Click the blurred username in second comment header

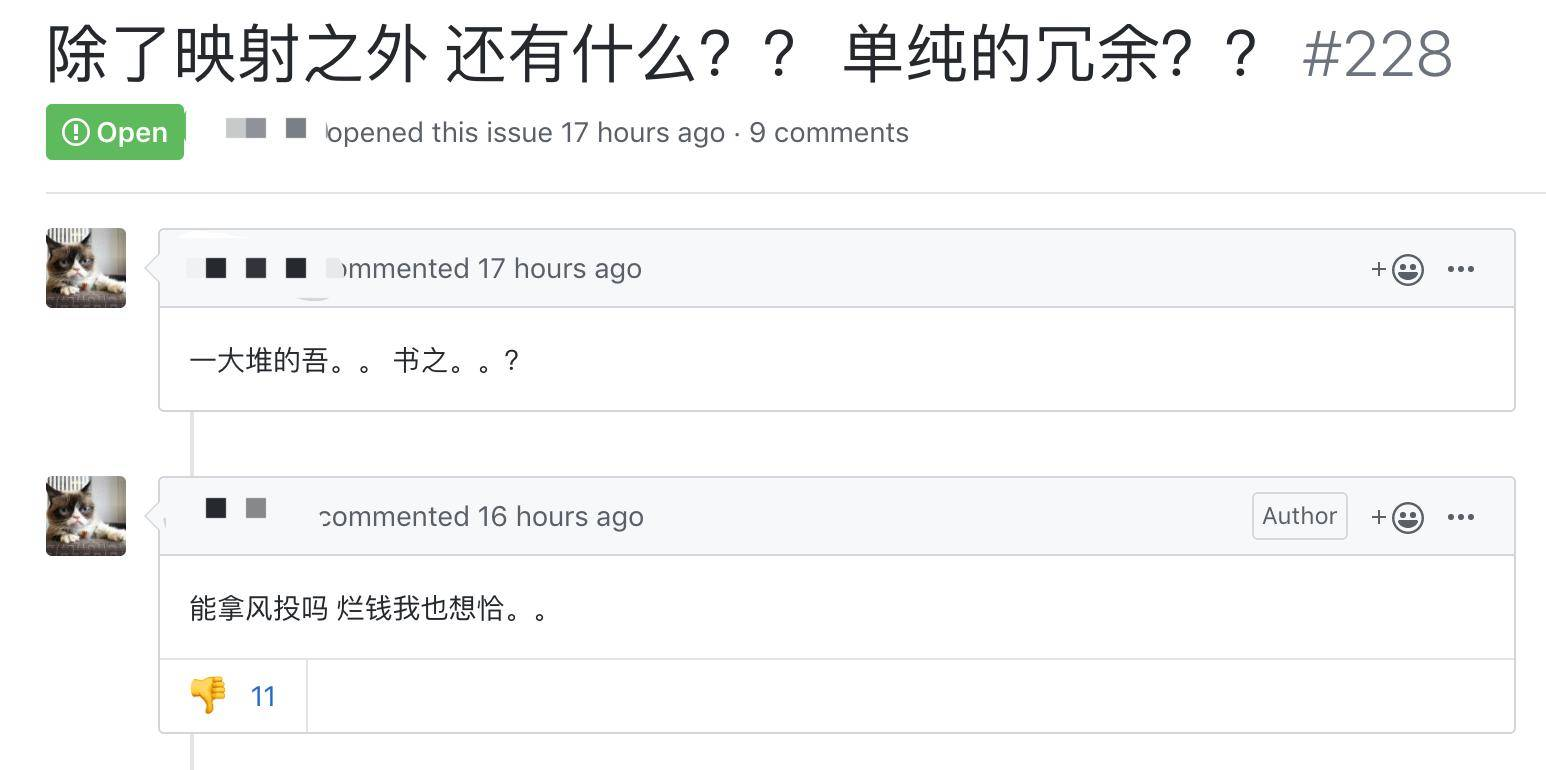pyautogui.click(x=237, y=509)
